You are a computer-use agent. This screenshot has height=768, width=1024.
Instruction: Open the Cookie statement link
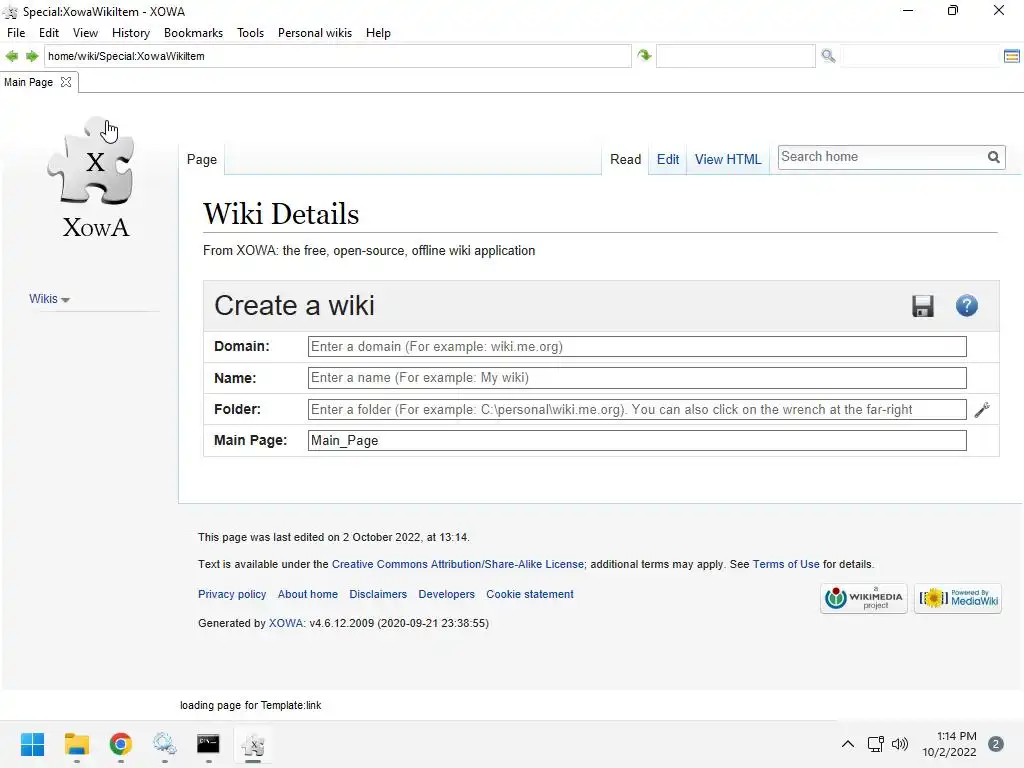pyautogui.click(x=530, y=594)
